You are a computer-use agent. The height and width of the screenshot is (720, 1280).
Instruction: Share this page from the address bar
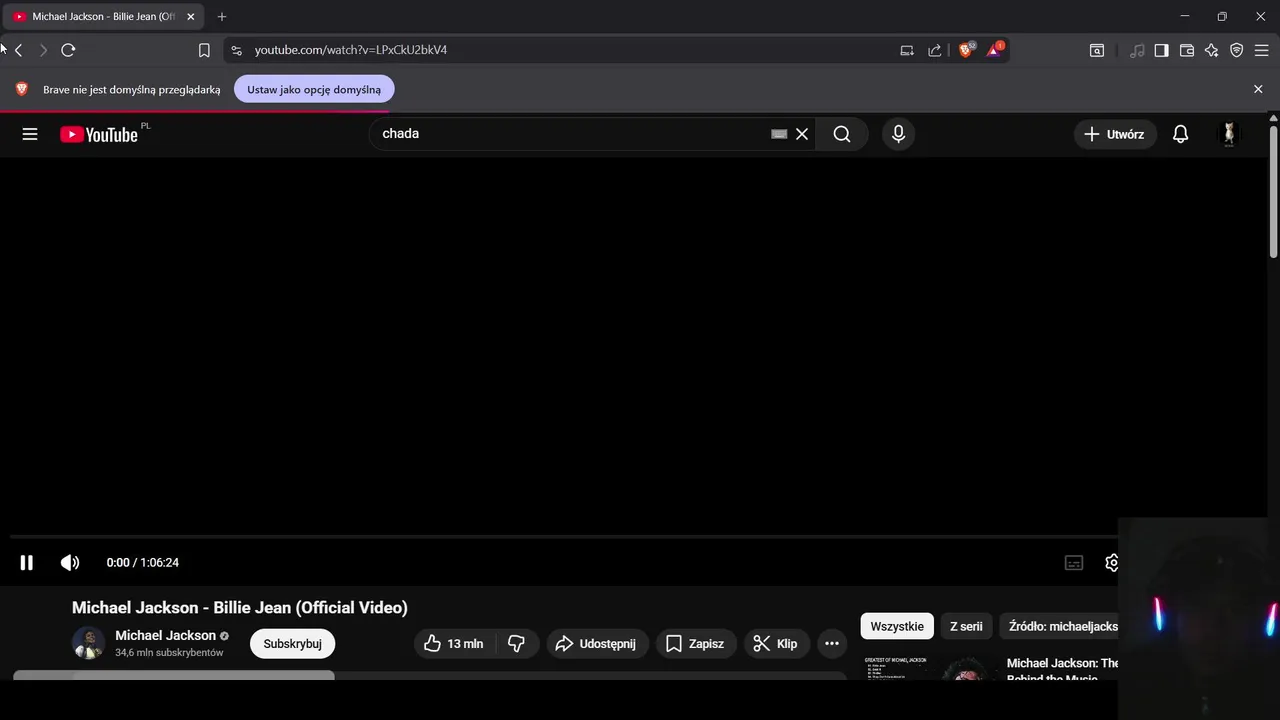(934, 50)
